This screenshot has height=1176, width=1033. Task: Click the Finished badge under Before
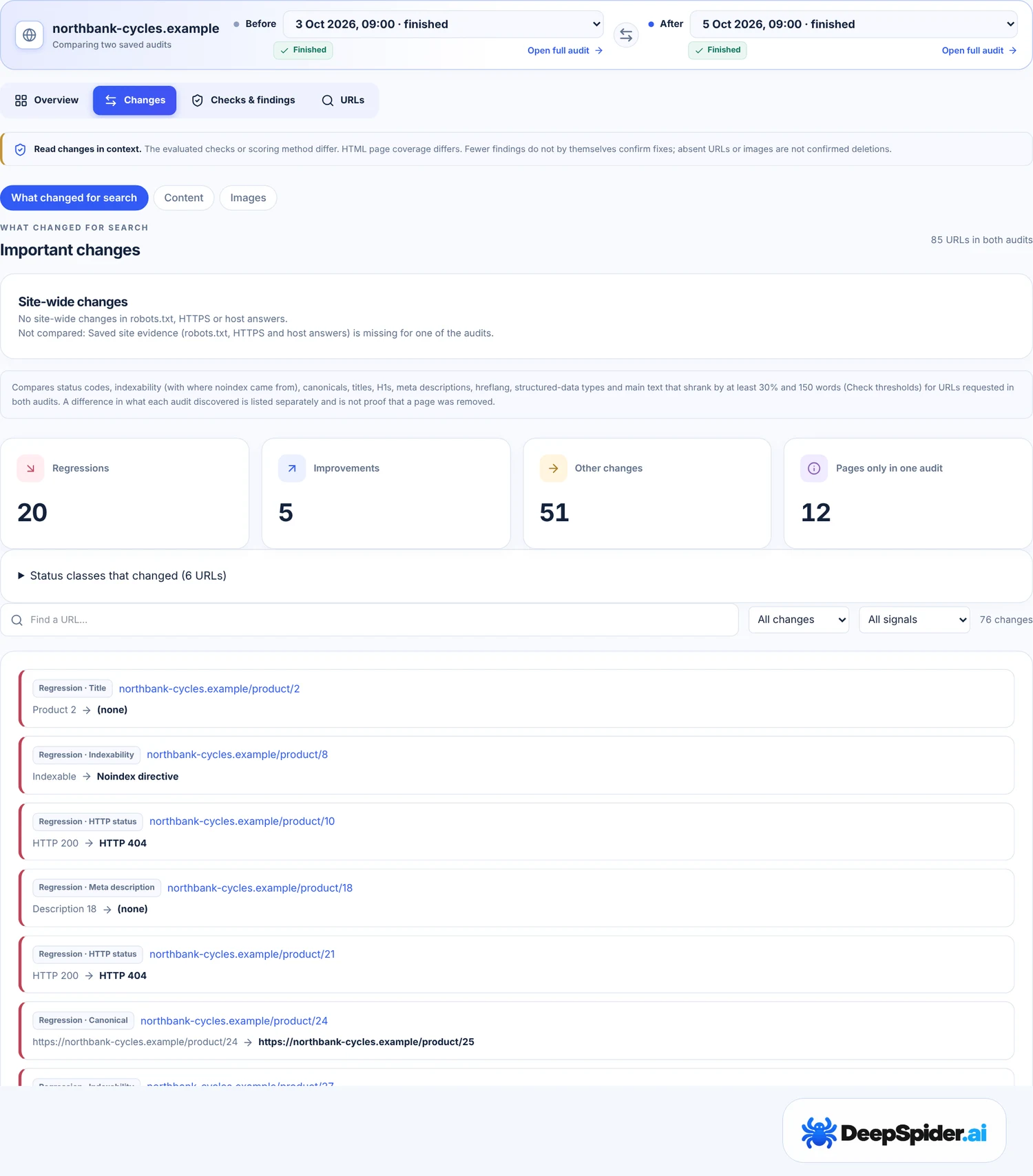click(303, 50)
